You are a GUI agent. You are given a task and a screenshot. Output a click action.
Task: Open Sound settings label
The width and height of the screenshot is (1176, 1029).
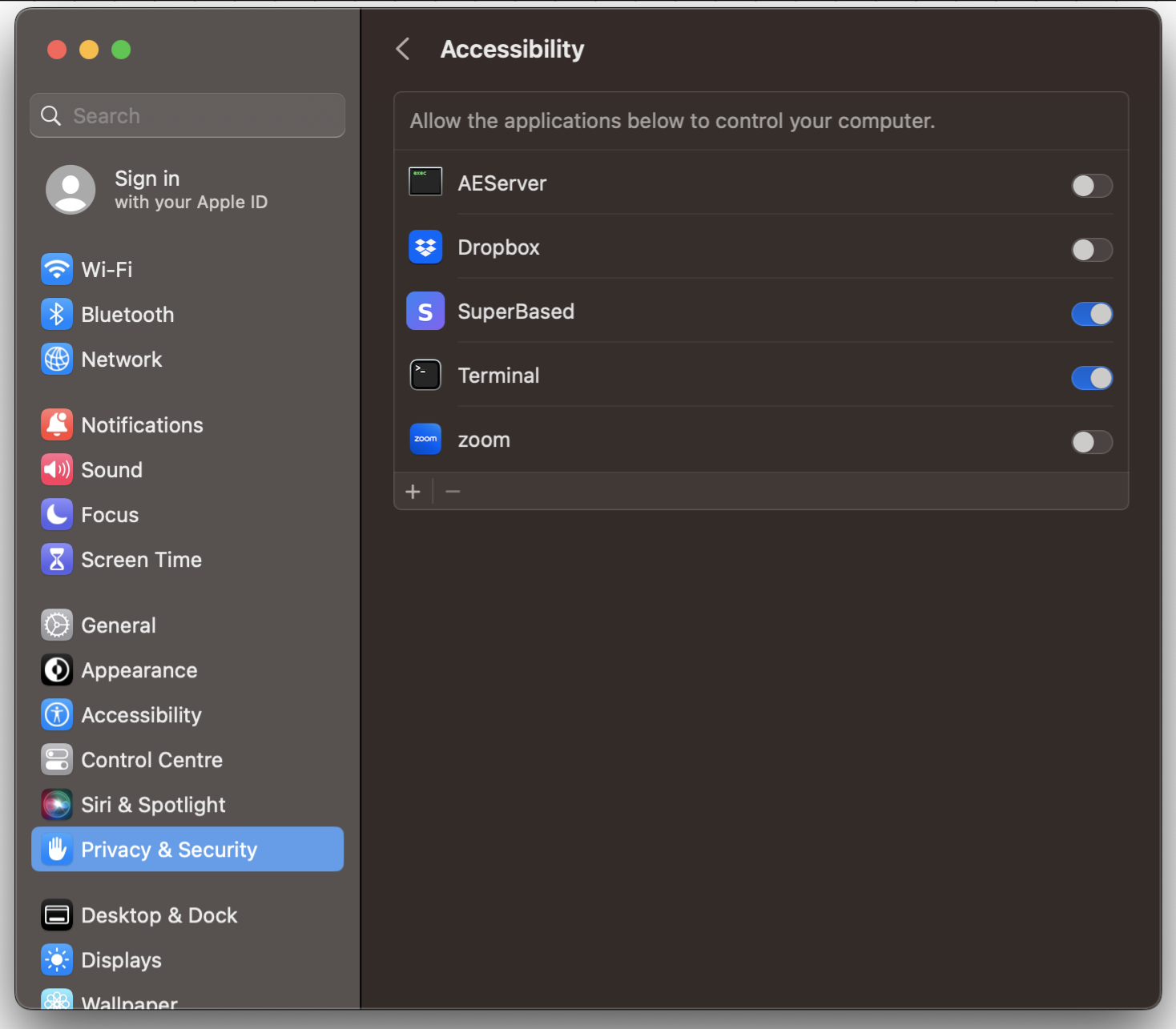[x=112, y=470]
